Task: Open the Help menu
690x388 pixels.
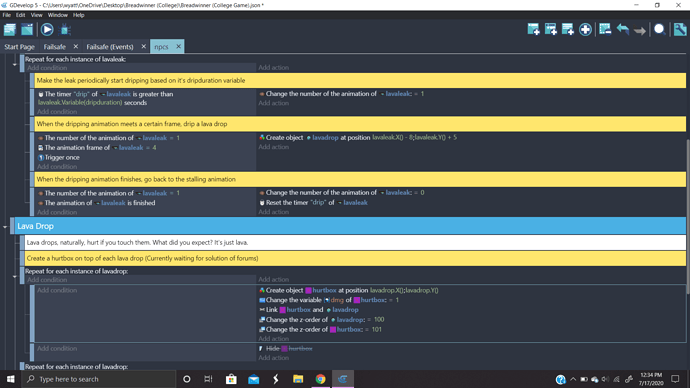Action: [x=78, y=15]
